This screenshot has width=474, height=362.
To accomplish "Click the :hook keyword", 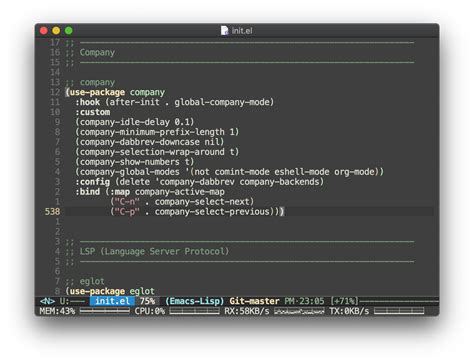I will coord(87,102).
